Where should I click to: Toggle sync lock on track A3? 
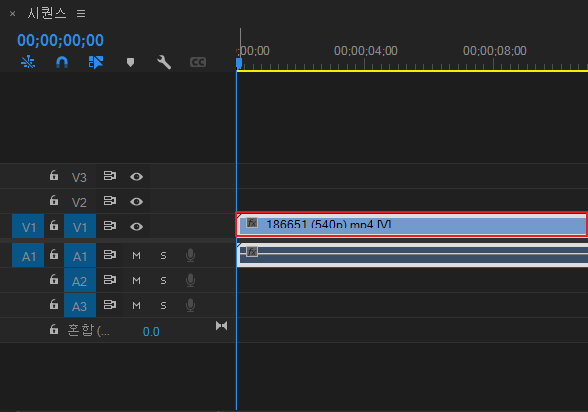(x=110, y=305)
